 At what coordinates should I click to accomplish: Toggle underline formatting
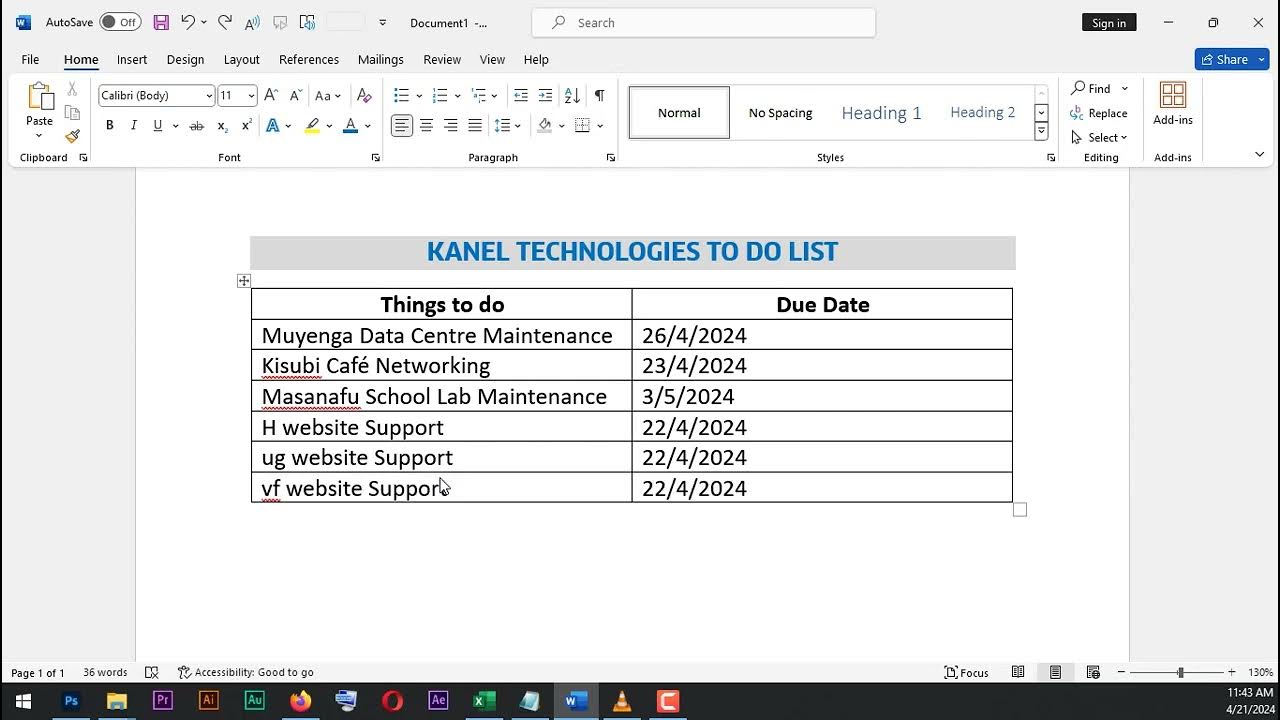(x=157, y=126)
